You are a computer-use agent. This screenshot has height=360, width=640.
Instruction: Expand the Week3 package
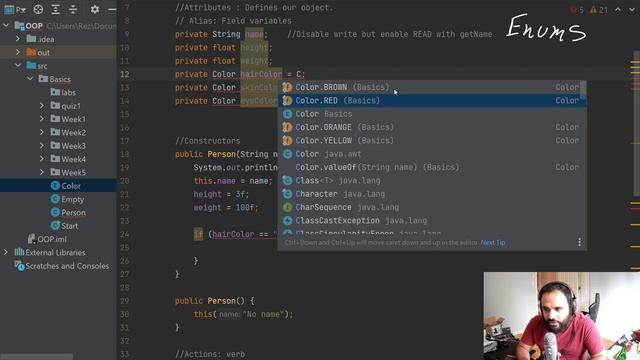click(42, 146)
